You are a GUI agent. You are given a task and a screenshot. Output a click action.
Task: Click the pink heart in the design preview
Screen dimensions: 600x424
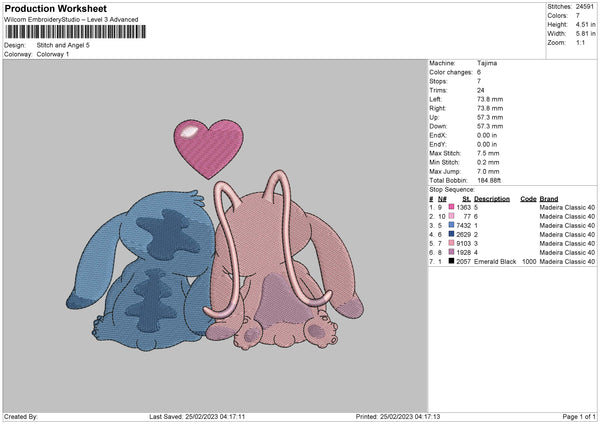tap(209, 148)
